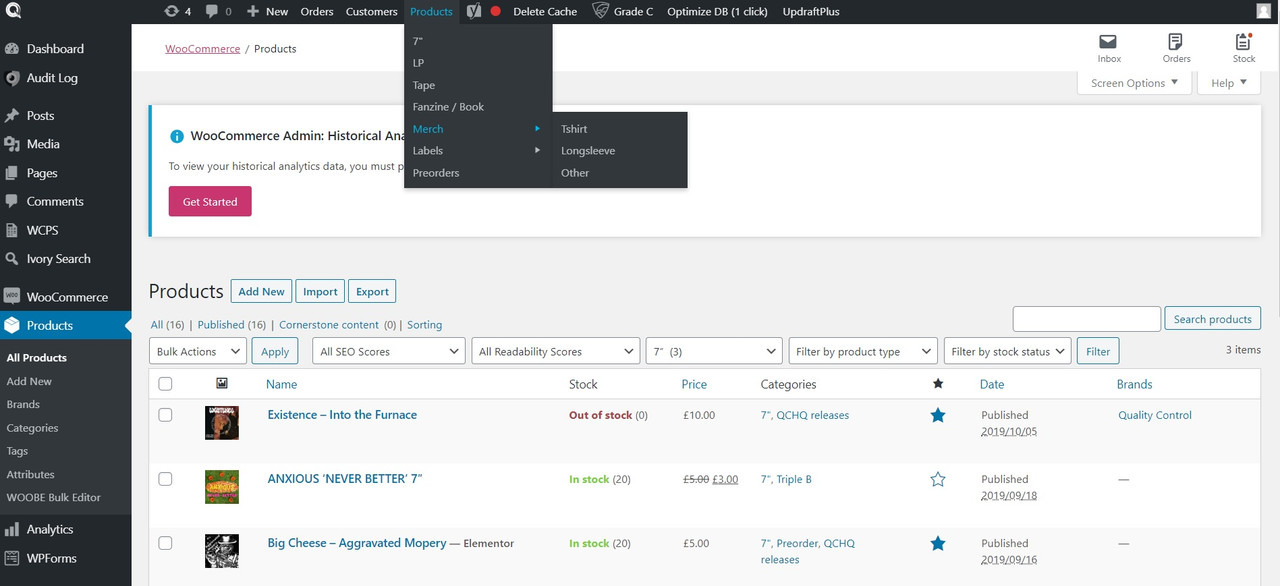Click the Search products button
The image size is (1280, 586).
tap(1212, 319)
